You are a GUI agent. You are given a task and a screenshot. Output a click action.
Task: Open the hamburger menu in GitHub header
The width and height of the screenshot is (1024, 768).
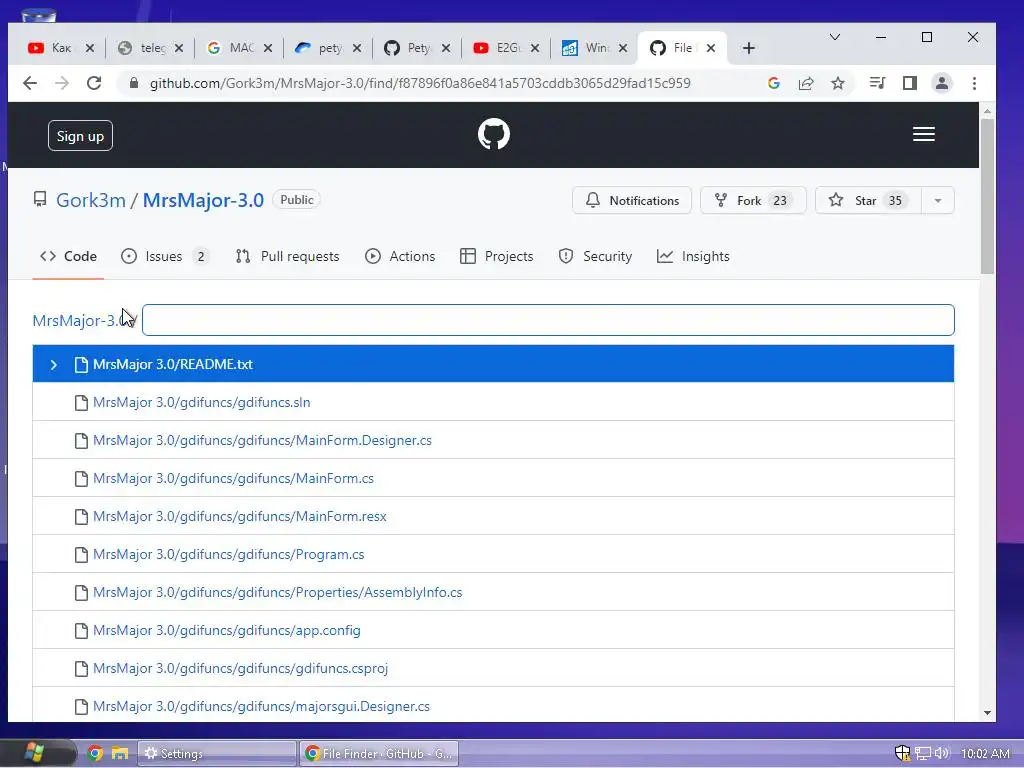click(x=923, y=135)
